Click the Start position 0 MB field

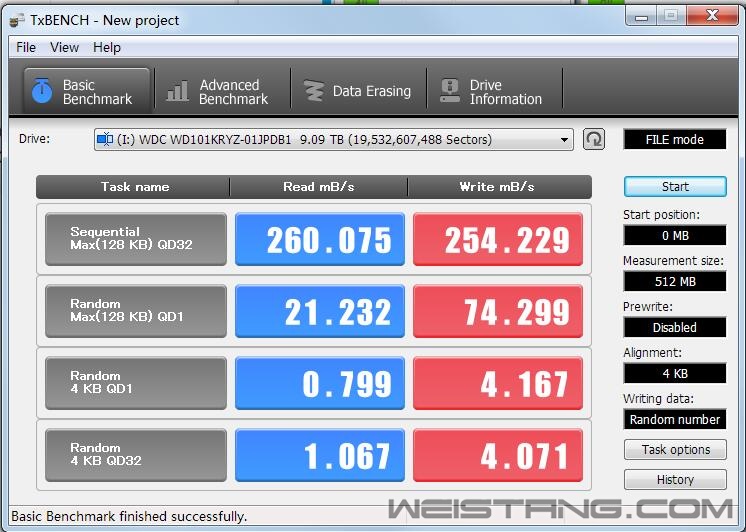(675, 236)
